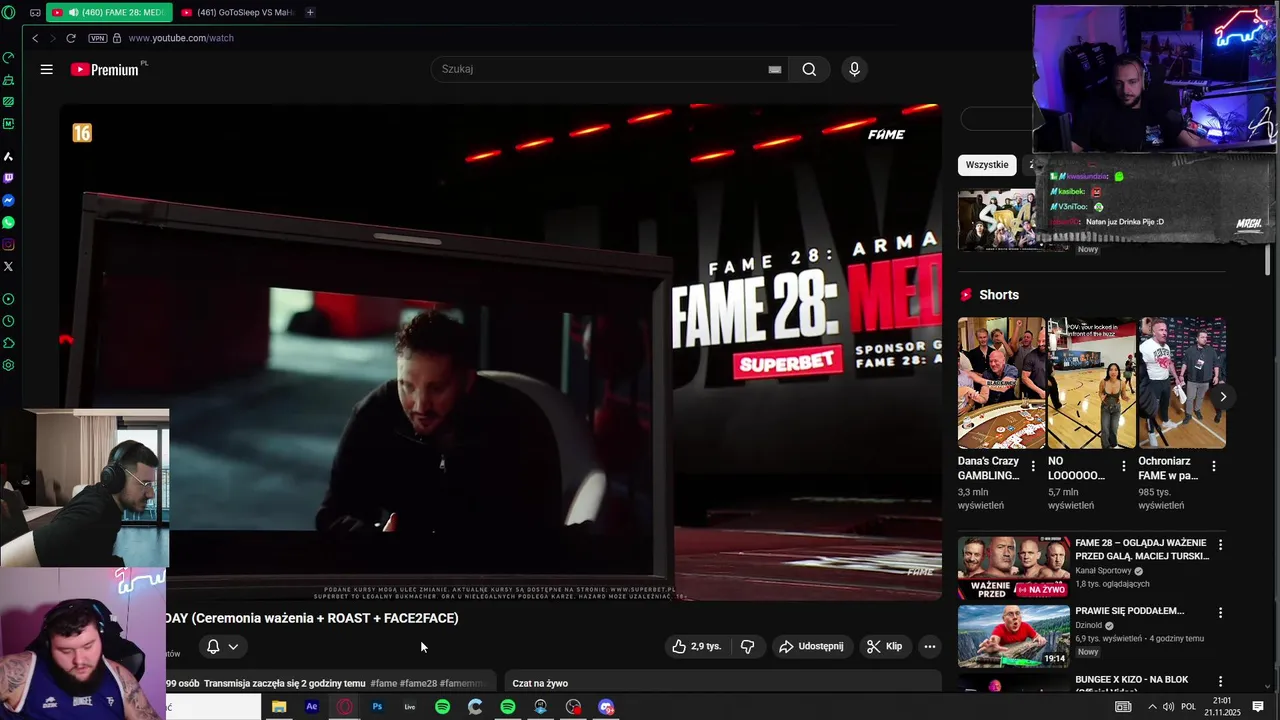The width and height of the screenshot is (1280, 720).
Task: Share video with Udostępnij button
Action: 812,646
